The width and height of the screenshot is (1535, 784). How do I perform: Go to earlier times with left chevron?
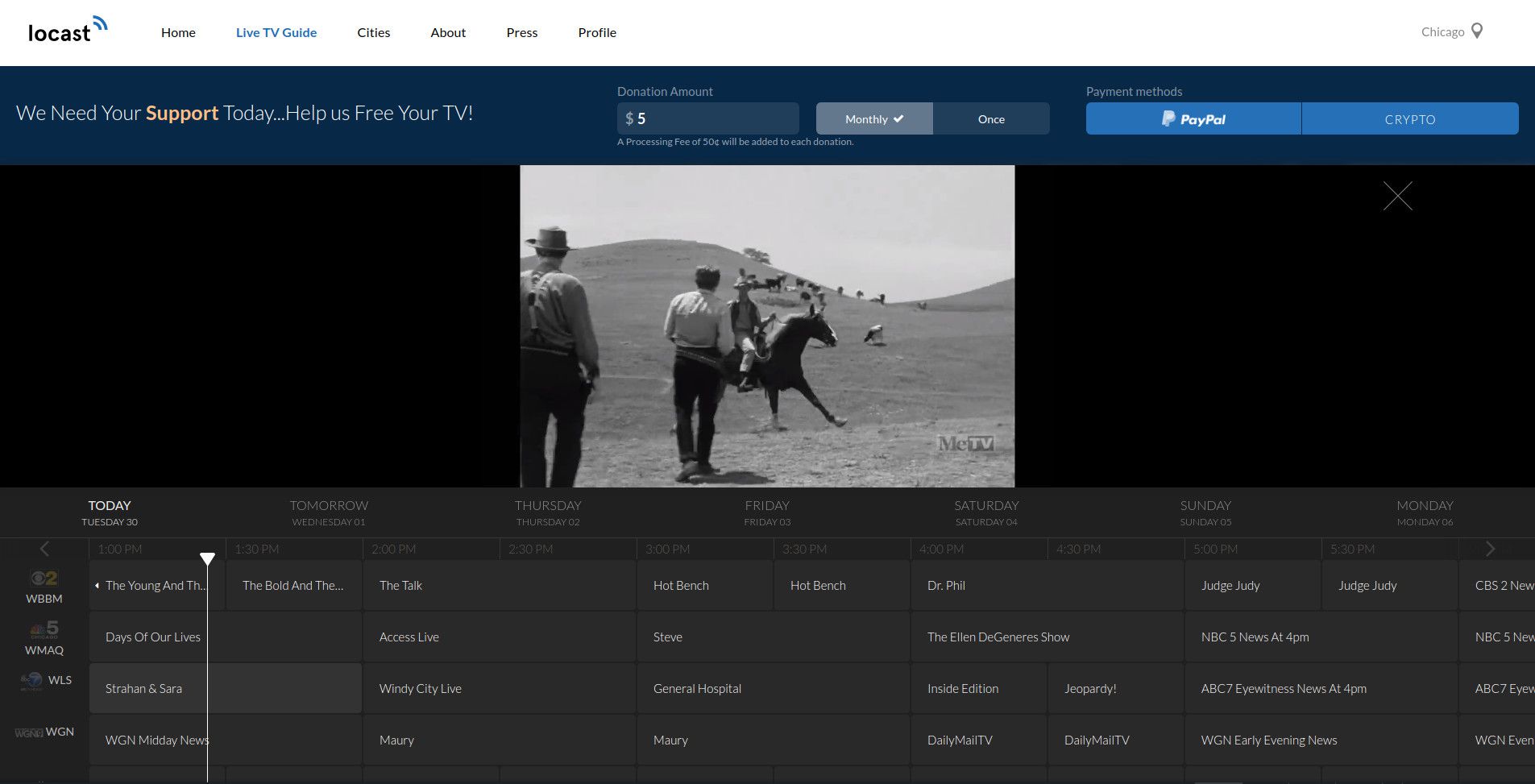(44, 549)
